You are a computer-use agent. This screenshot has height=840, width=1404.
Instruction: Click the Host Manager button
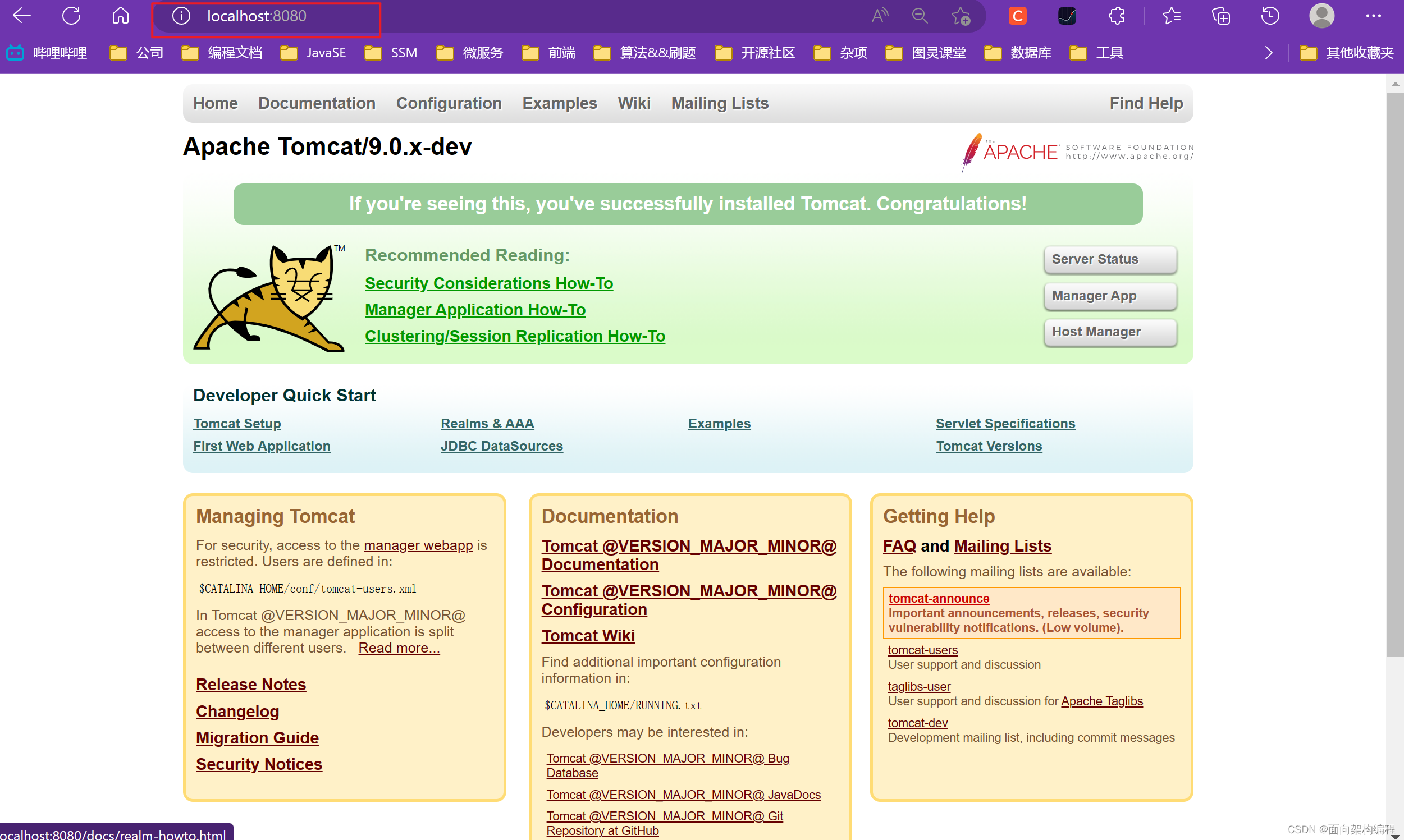point(1110,332)
